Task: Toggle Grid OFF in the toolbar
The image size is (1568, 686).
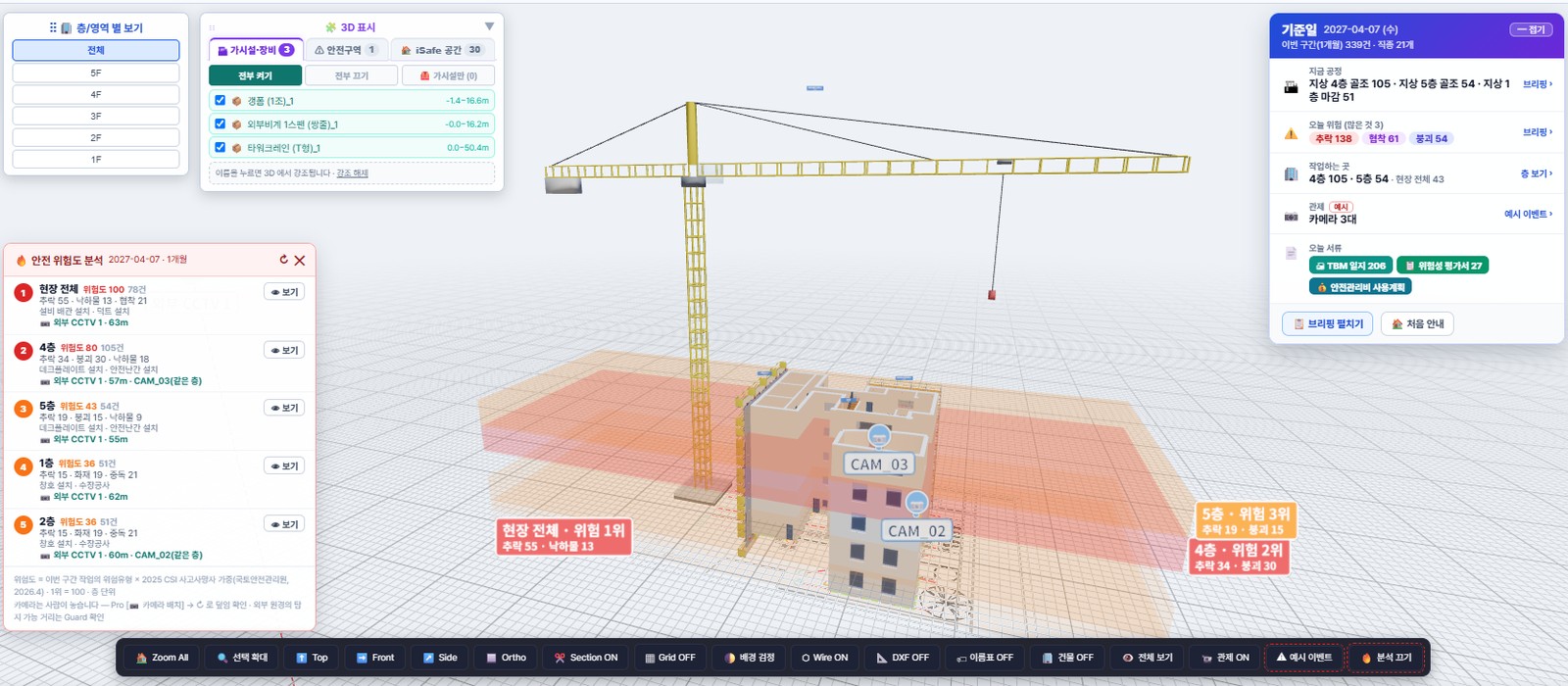Action: coord(669,658)
